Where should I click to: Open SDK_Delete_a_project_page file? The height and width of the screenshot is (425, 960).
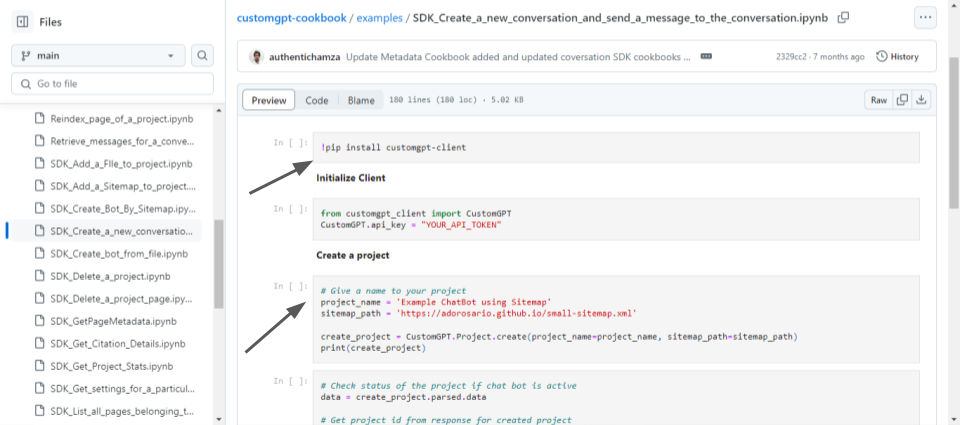pyautogui.click(x=122, y=298)
